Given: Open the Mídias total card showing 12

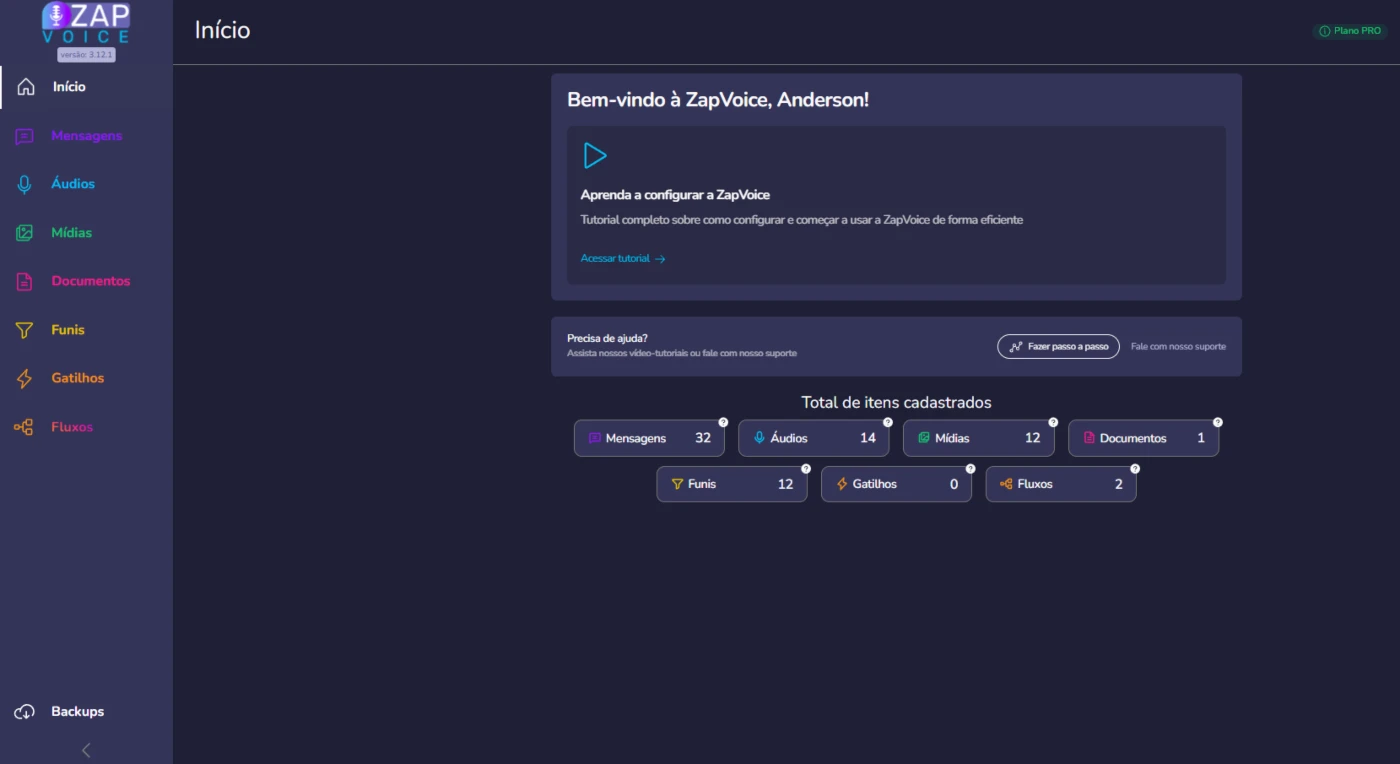Looking at the screenshot, I should click(979, 438).
